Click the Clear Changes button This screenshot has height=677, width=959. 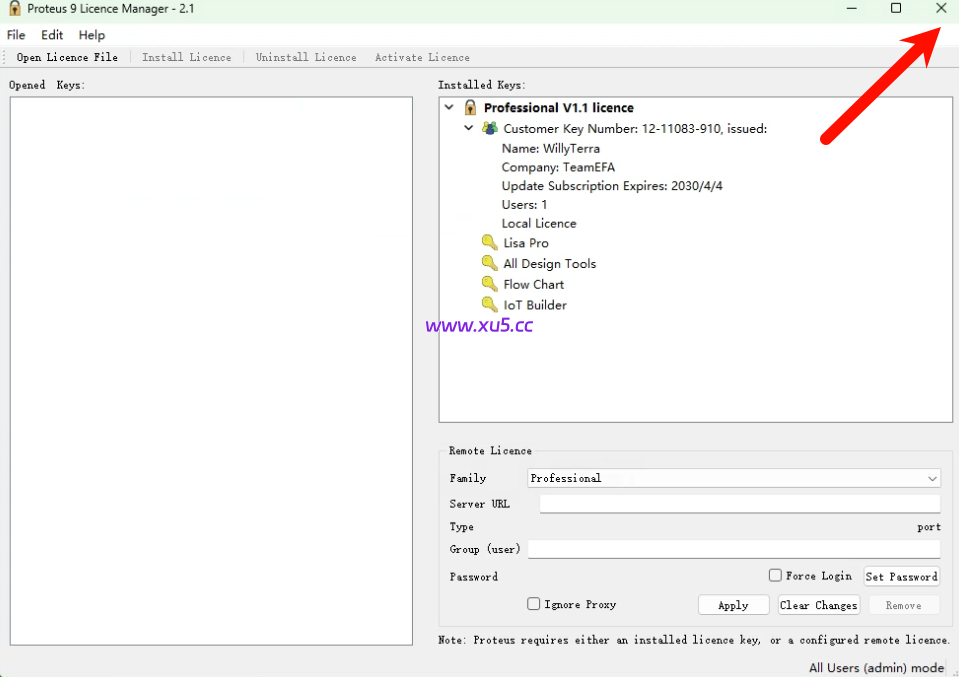click(x=818, y=605)
